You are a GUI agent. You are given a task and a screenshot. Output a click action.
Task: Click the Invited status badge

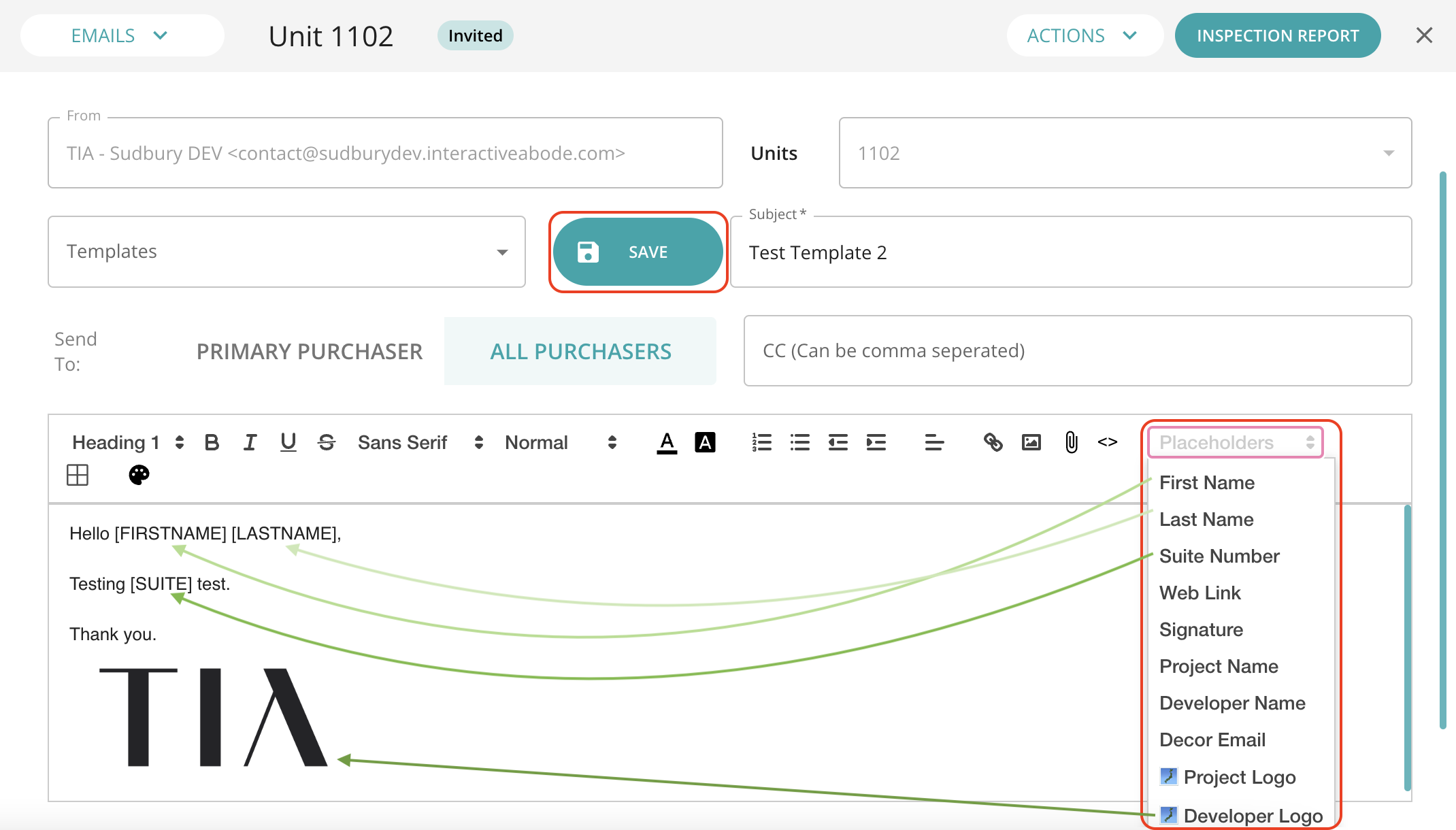coord(475,35)
